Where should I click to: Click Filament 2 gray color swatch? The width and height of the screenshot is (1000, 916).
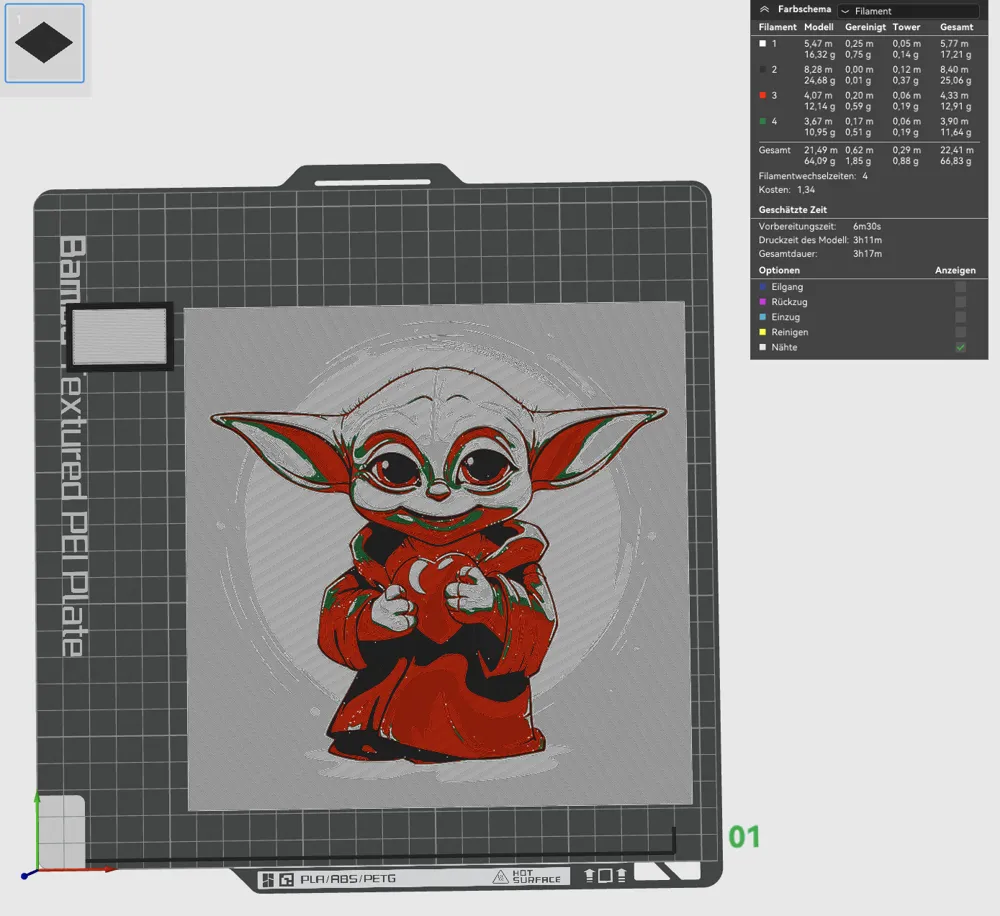tap(761, 69)
